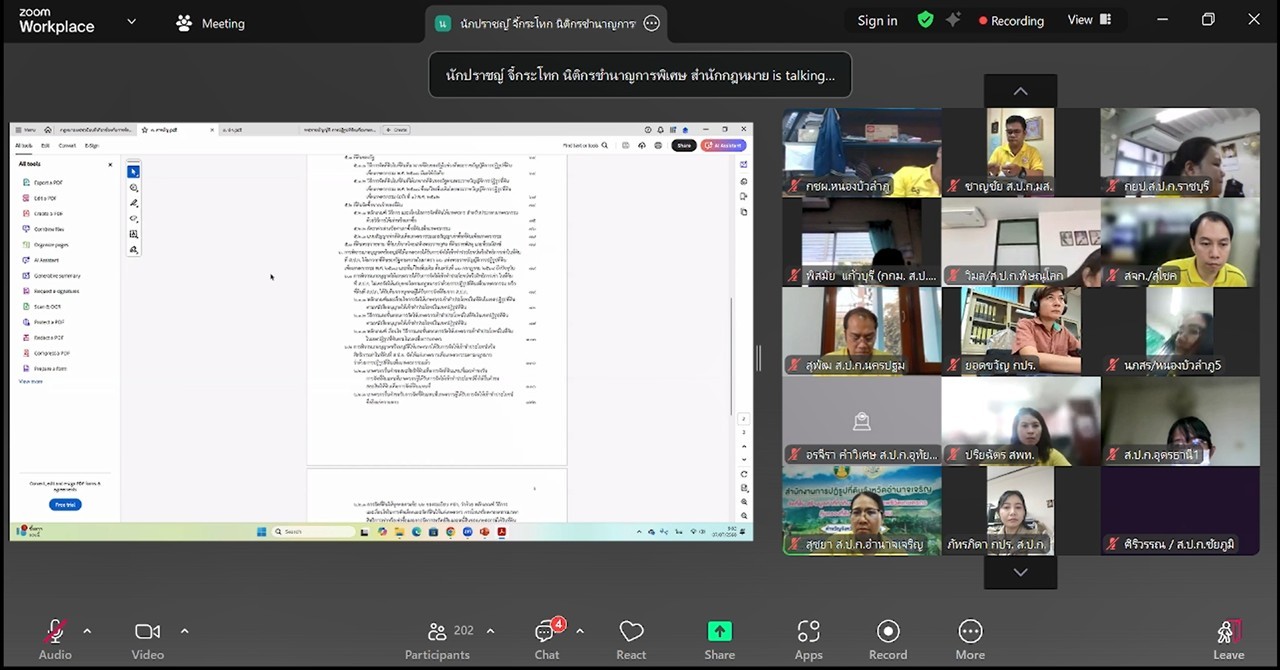Choose Protect a PDF in Acrobat tools

(44, 322)
